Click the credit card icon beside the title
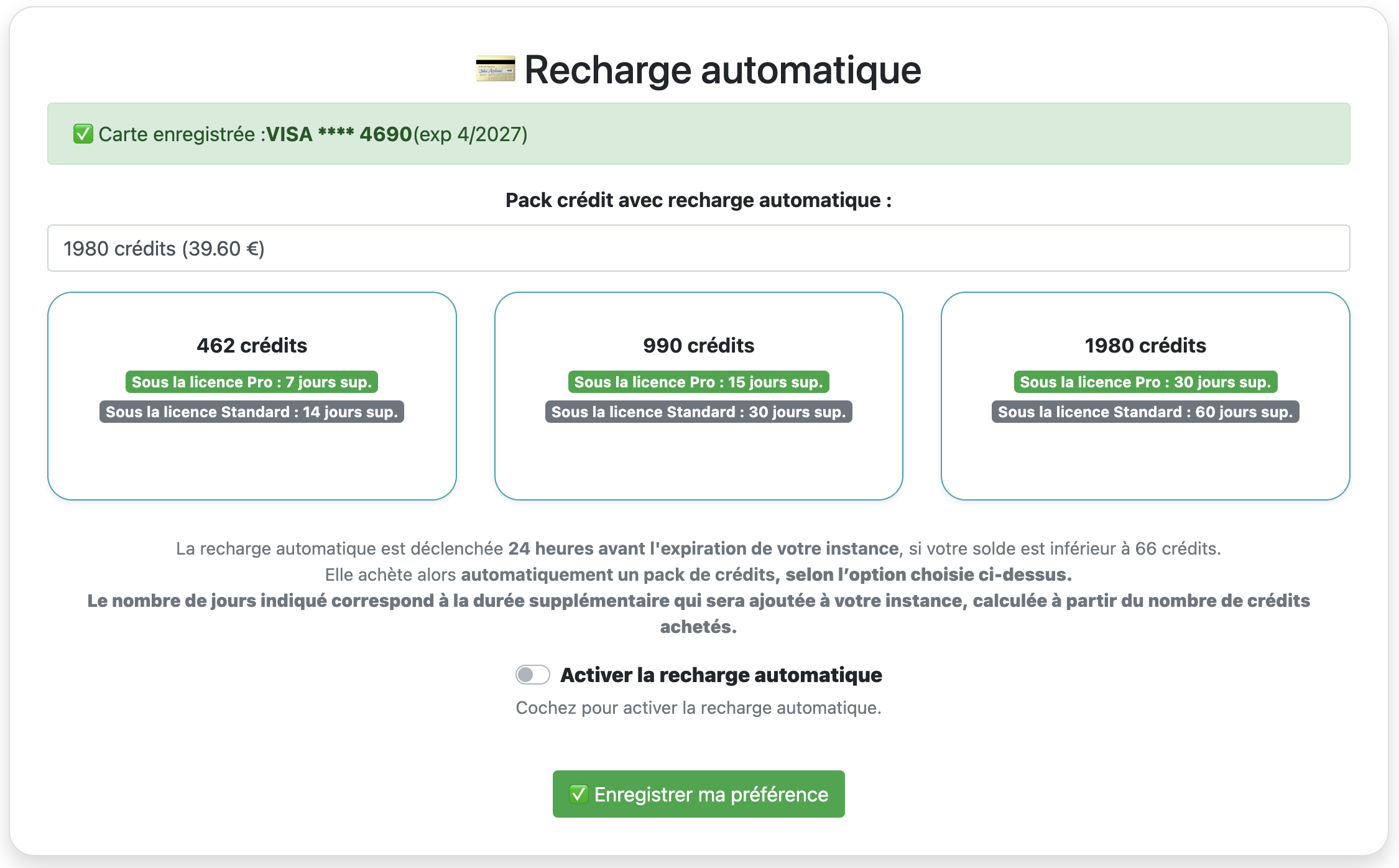 496,69
